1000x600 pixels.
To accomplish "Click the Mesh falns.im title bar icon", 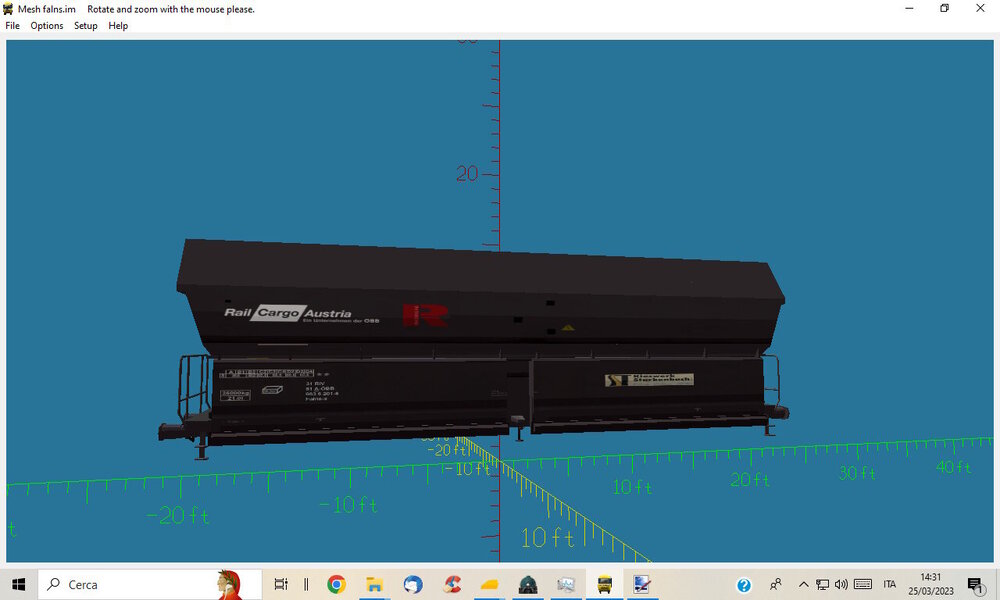I will 8,9.
